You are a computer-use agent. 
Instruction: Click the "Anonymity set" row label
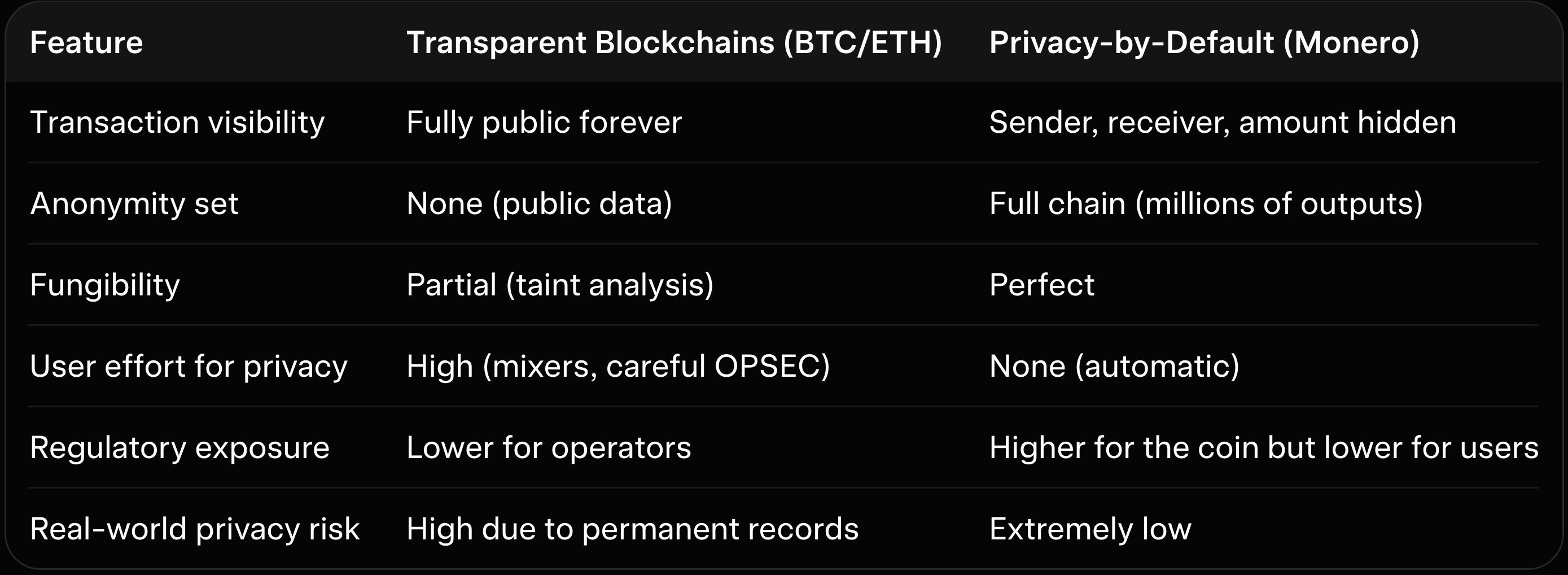(134, 203)
